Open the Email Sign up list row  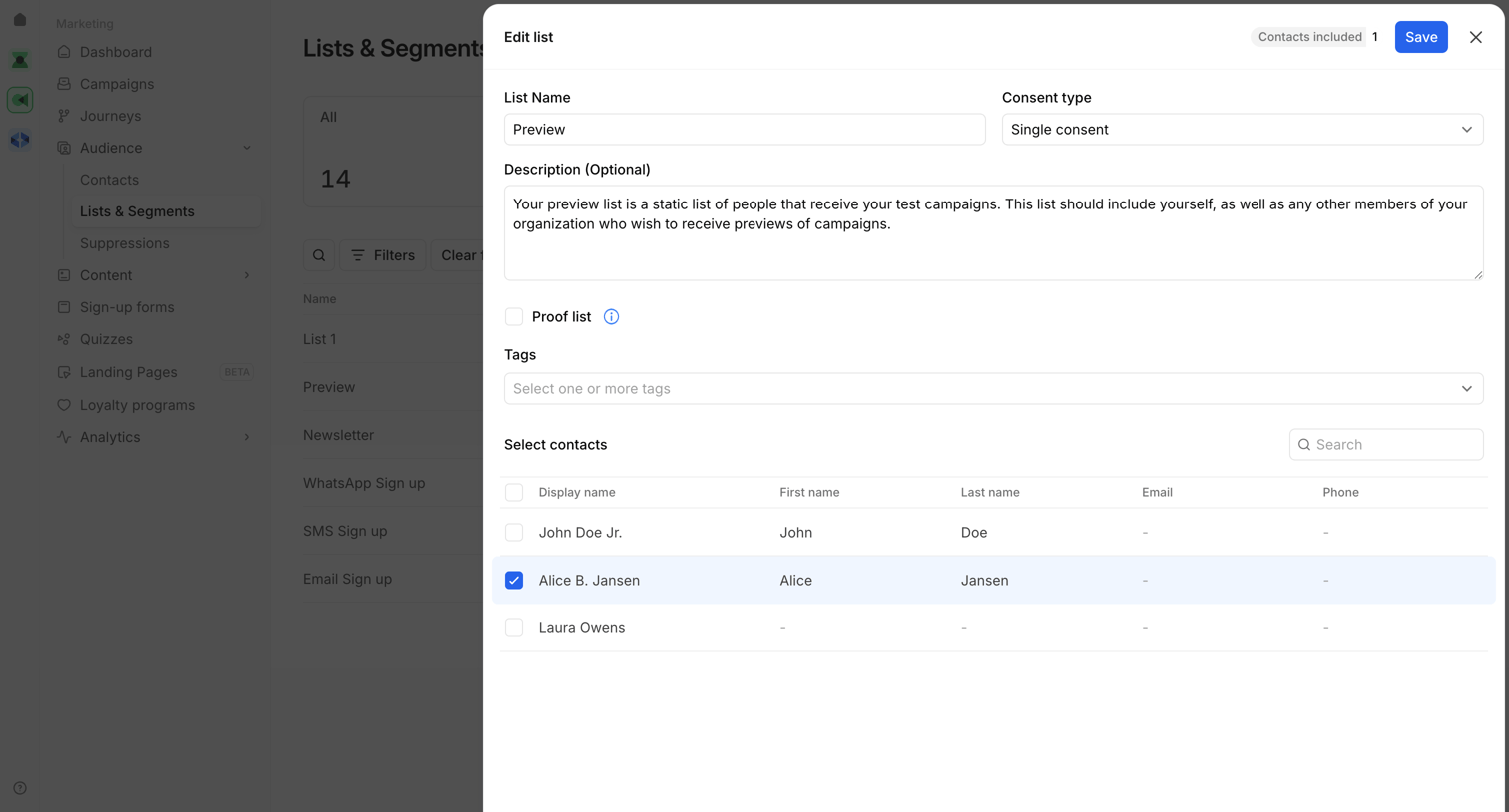coord(347,579)
